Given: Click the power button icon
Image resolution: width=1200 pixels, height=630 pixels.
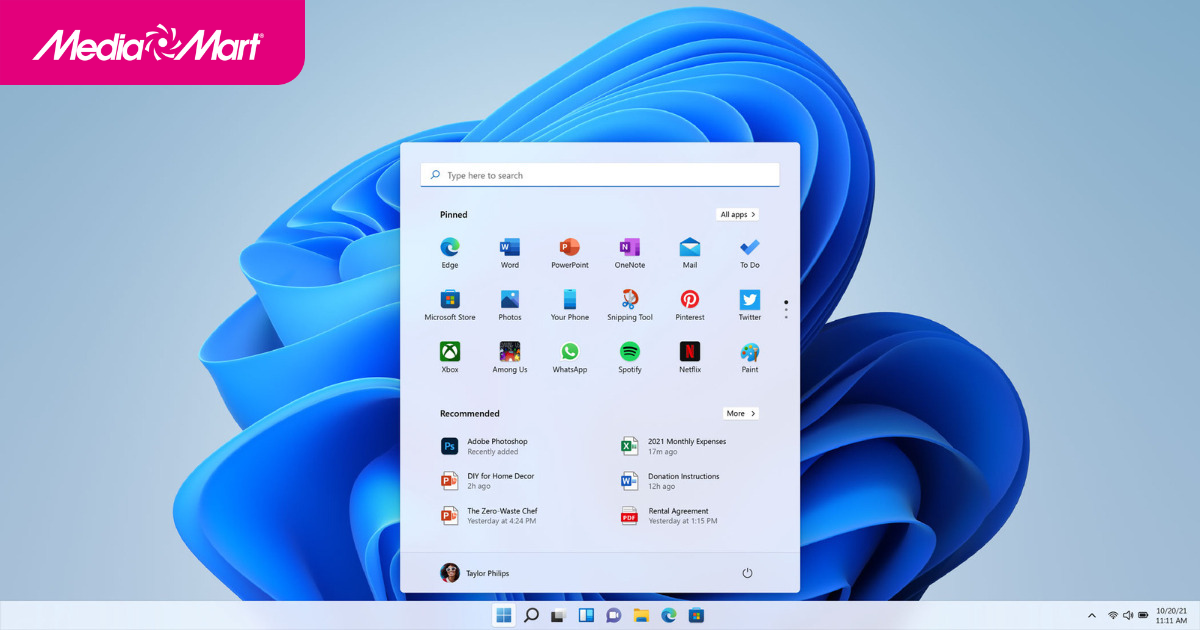Looking at the screenshot, I should pos(747,573).
